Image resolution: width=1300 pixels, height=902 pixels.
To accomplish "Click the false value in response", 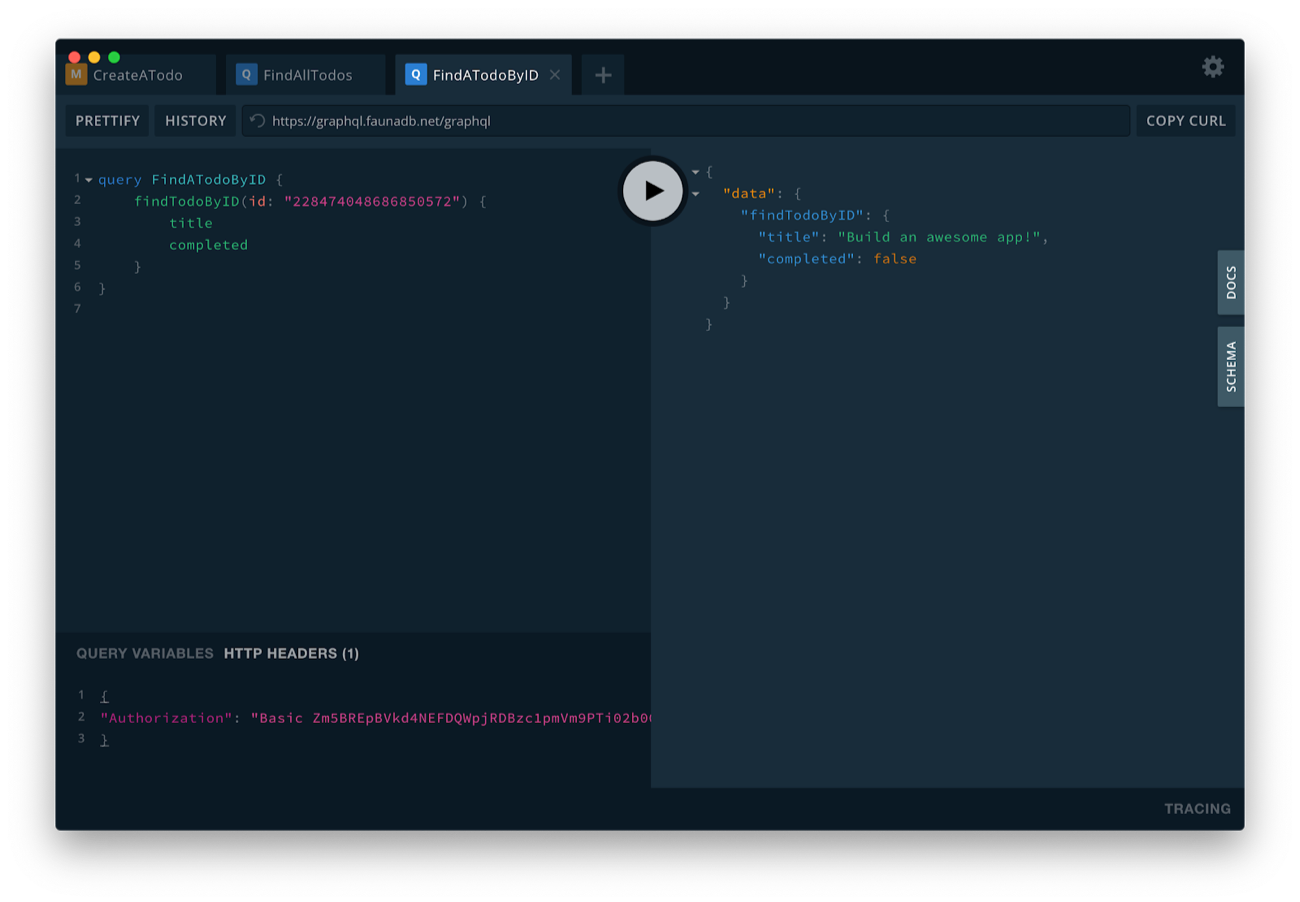I will pyautogui.click(x=895, y=259).
